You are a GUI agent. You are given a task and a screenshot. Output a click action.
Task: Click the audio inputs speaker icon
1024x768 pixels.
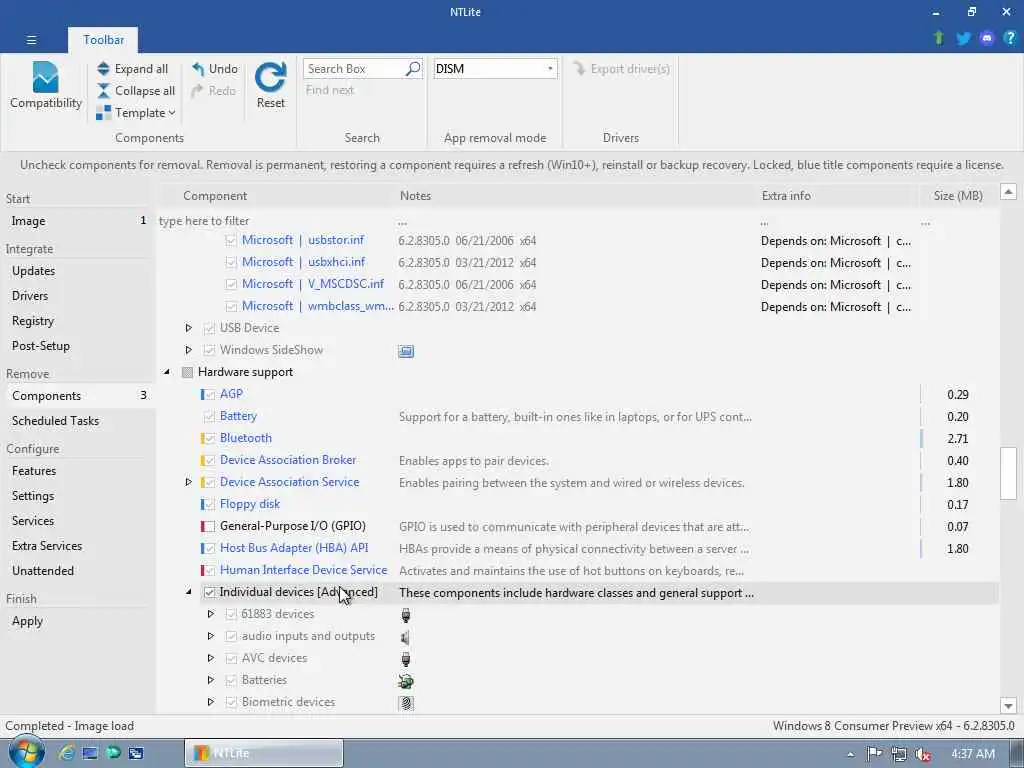click(x=406, y=637)
